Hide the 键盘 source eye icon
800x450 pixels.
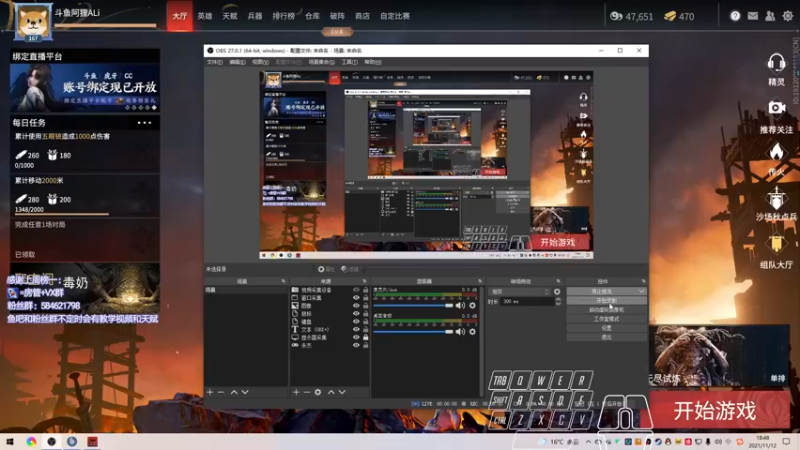click(356, 321)
